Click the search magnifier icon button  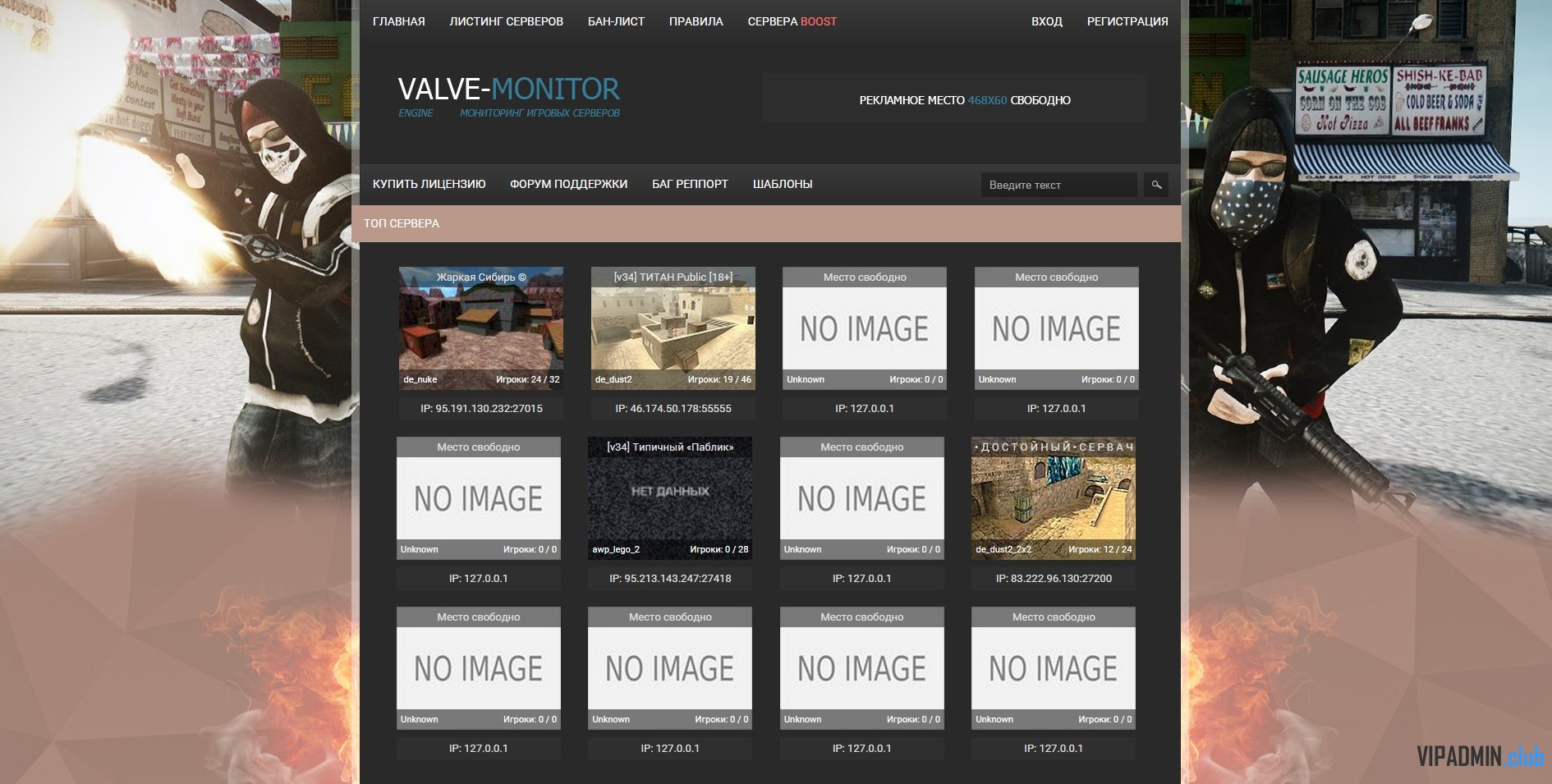(1155, 185)
